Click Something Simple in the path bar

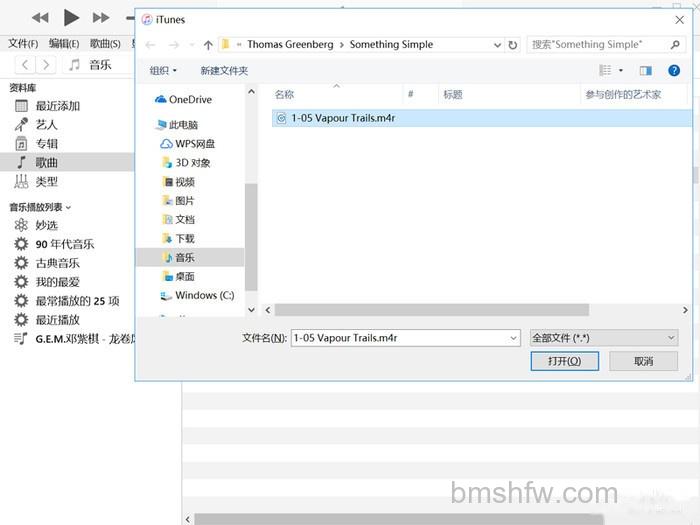pyautogui.click(x=391, y=45)
